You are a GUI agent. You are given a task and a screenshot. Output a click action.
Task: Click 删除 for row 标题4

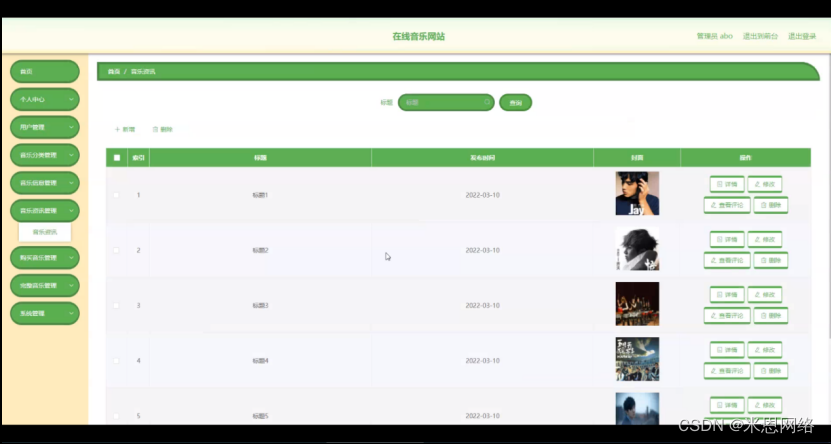(771, 370)
